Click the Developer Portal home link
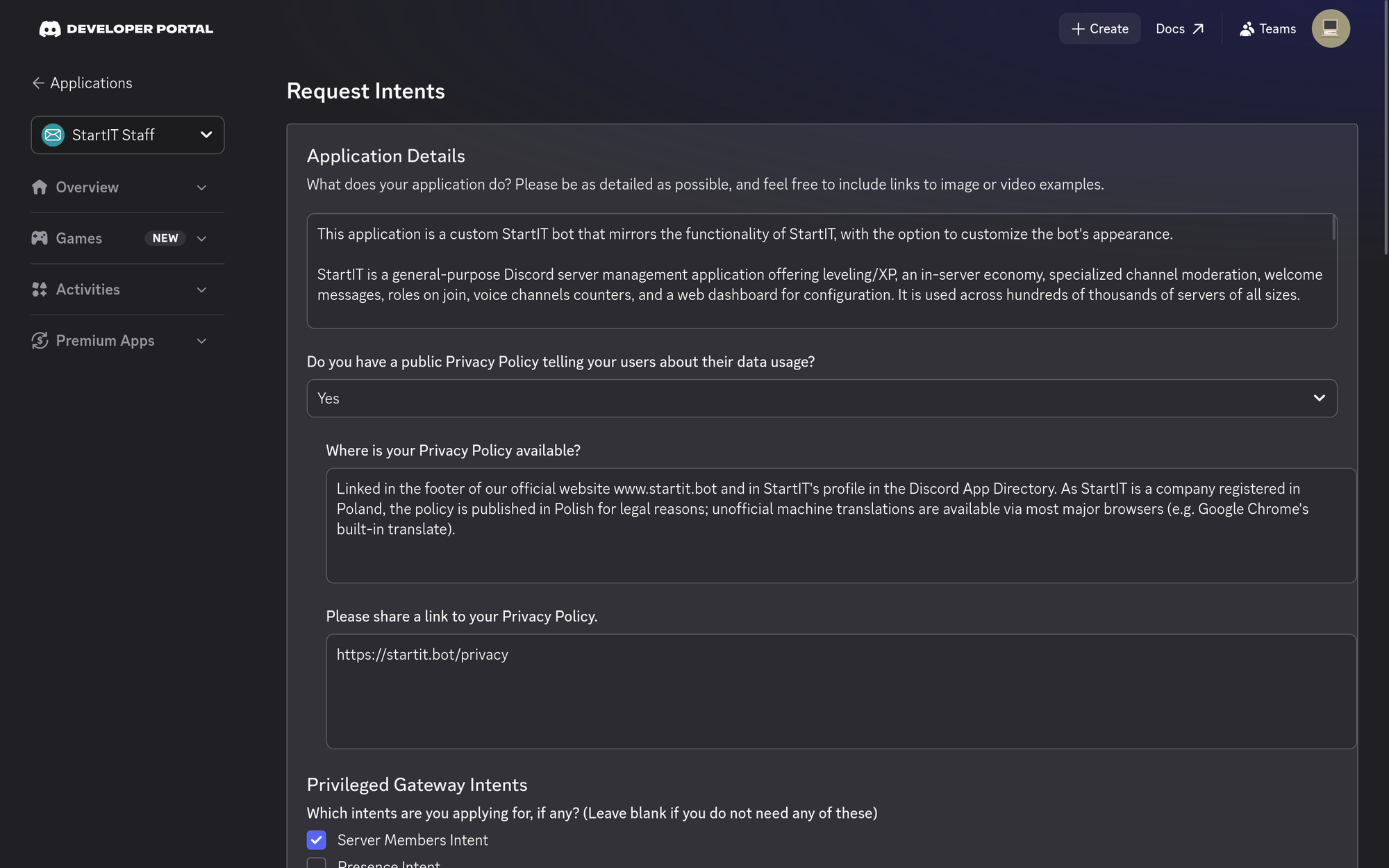1389x868 pixels. 126,29
